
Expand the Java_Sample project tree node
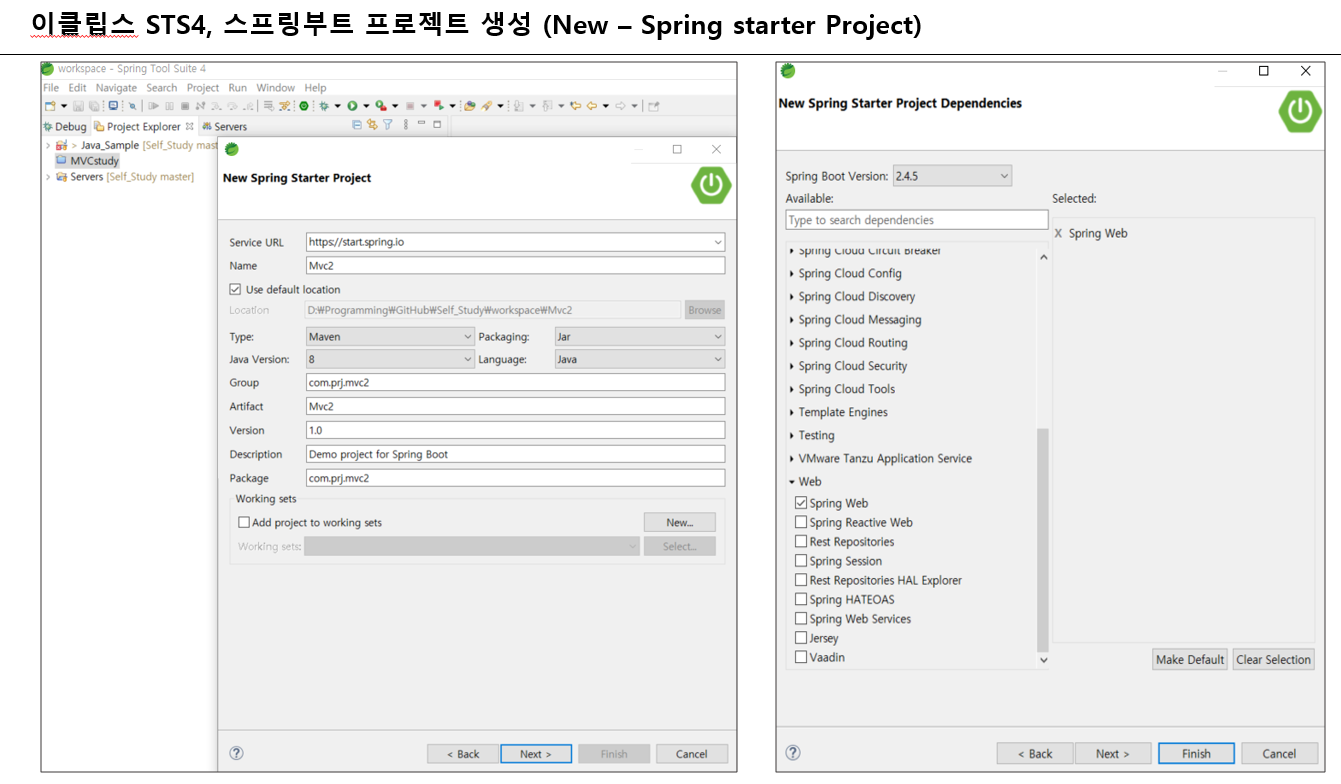pyautogui.click(x=48, y=146)
